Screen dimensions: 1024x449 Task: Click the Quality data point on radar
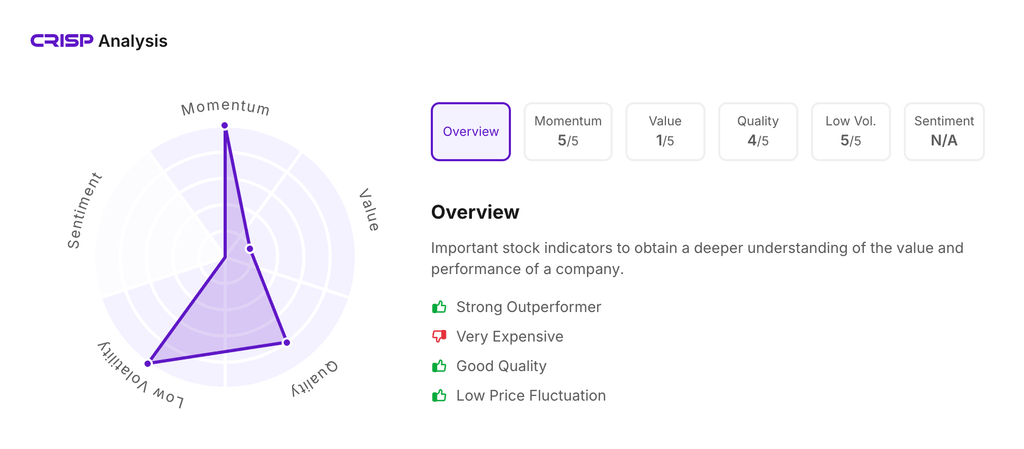[x=286, y=343]
